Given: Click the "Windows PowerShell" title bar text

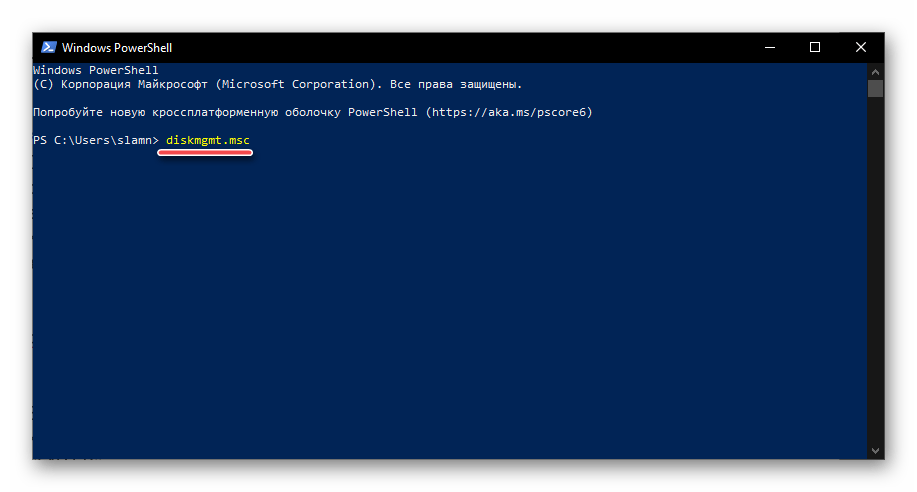Looking at the screenshot, I should point(117,47).
